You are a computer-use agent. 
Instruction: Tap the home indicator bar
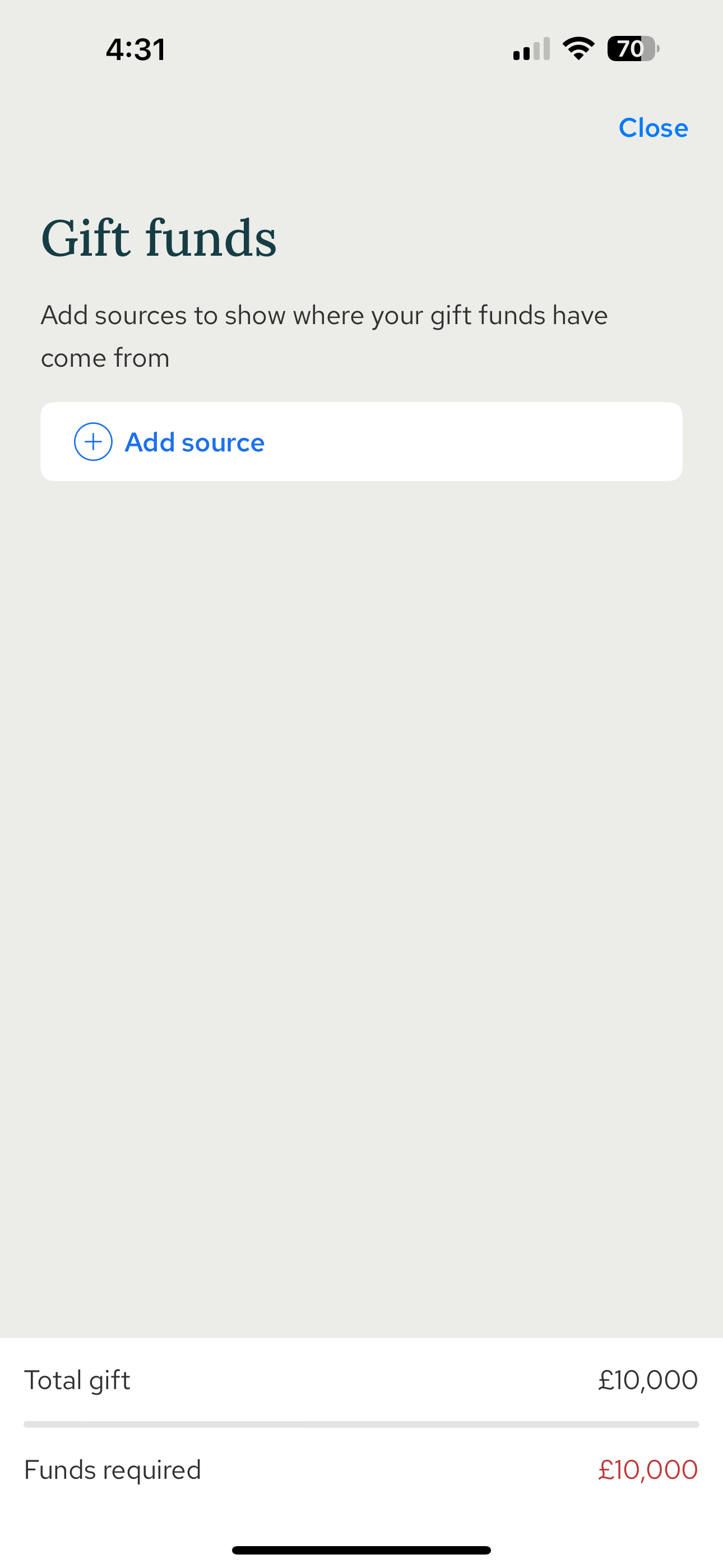[x=361, y=1551]
